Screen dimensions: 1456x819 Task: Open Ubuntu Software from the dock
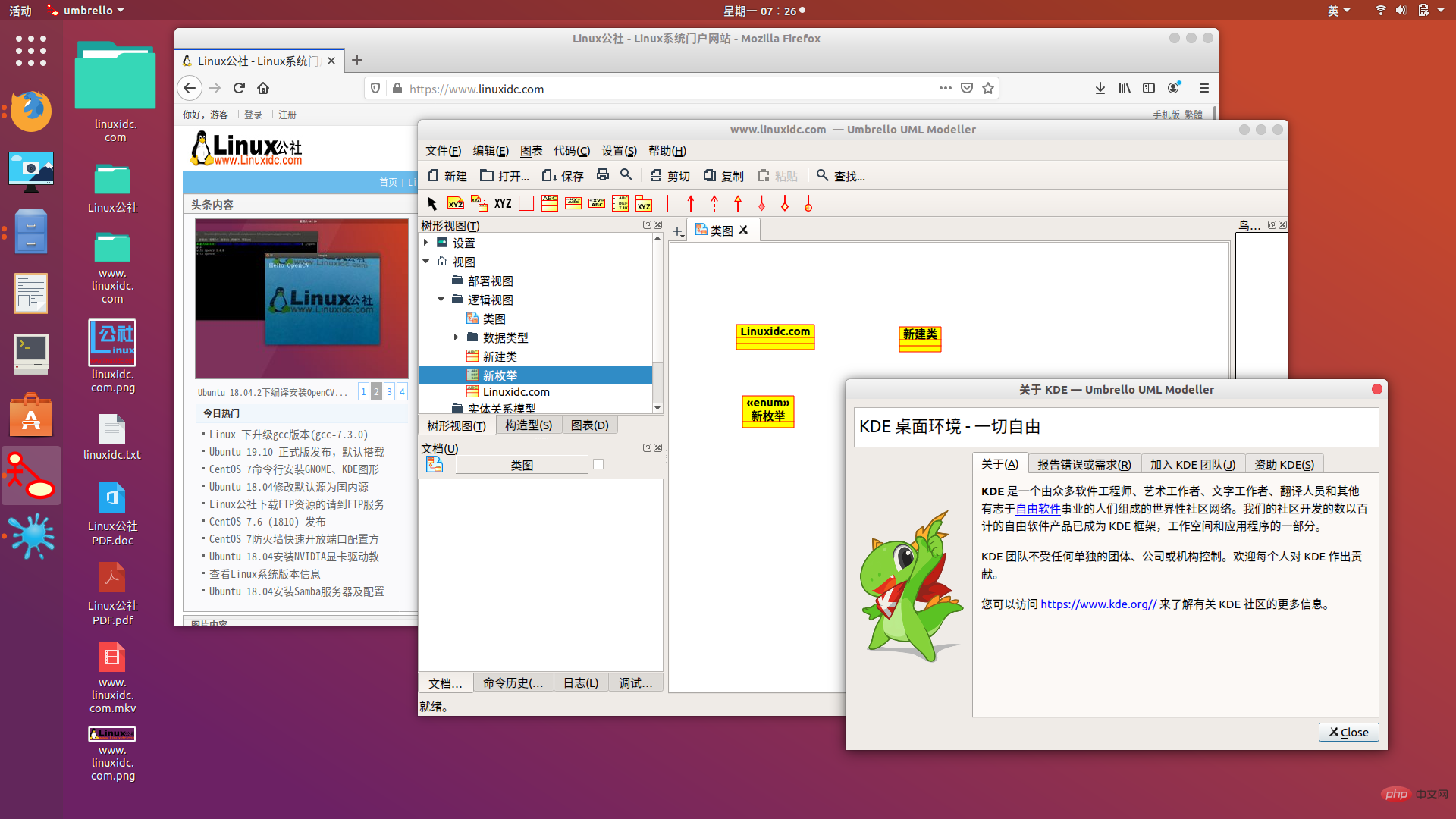(31, 415)
